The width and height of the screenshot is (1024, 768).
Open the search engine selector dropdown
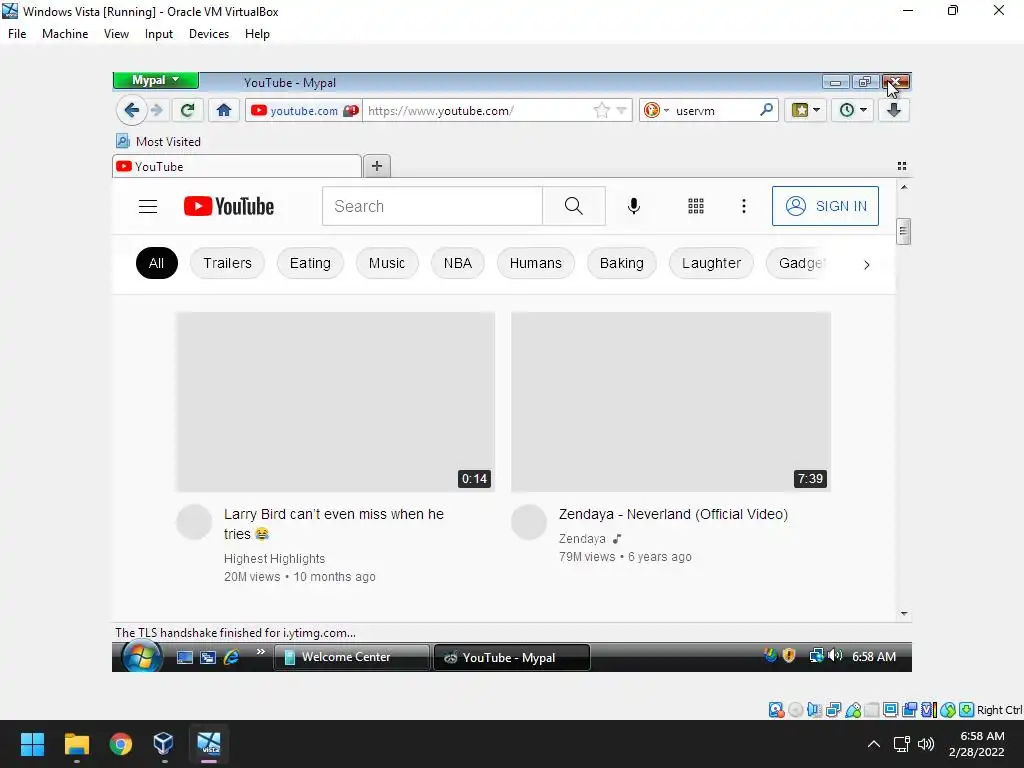(656, 110)
